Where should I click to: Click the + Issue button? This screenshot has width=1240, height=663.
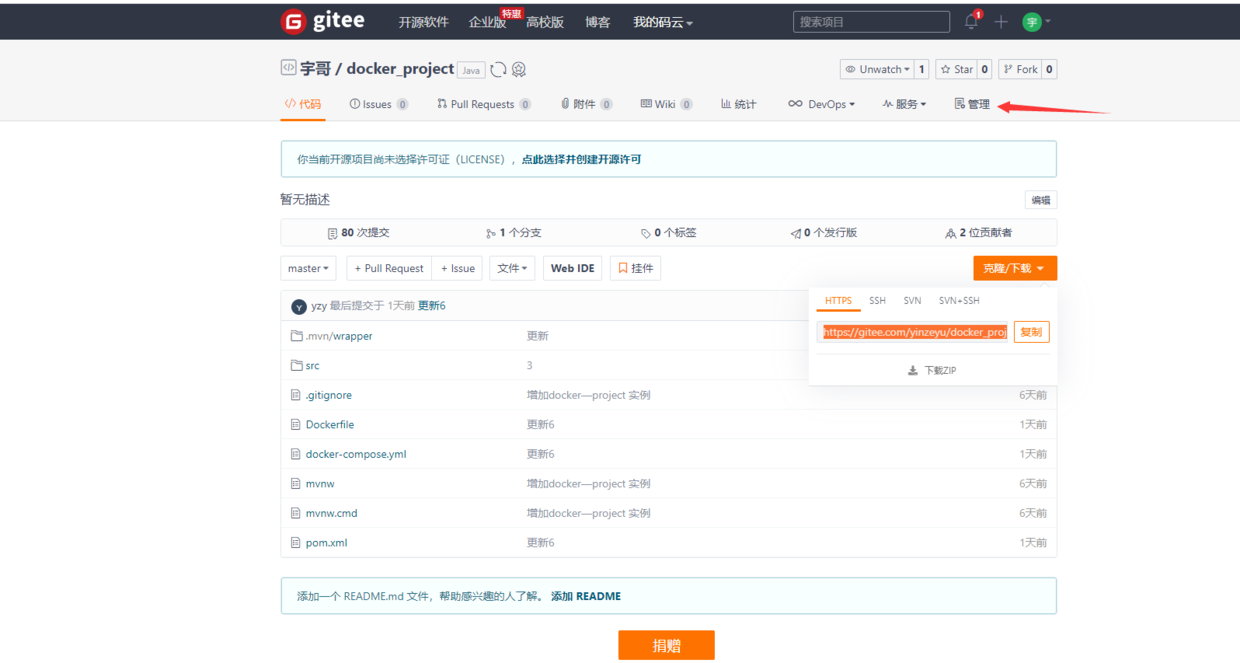click(458, 268)
